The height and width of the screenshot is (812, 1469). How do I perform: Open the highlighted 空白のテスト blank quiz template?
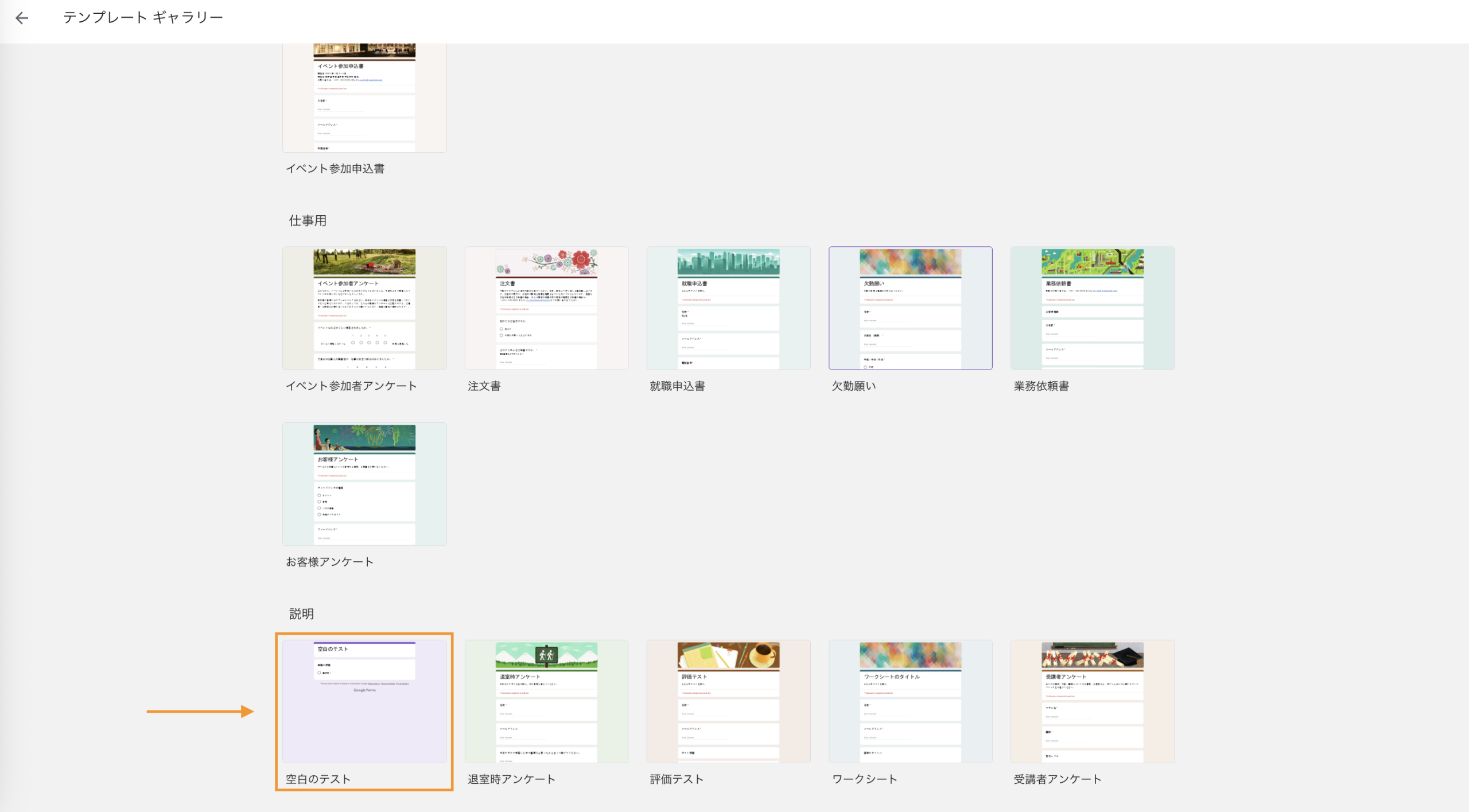click(x=364, y=701)
